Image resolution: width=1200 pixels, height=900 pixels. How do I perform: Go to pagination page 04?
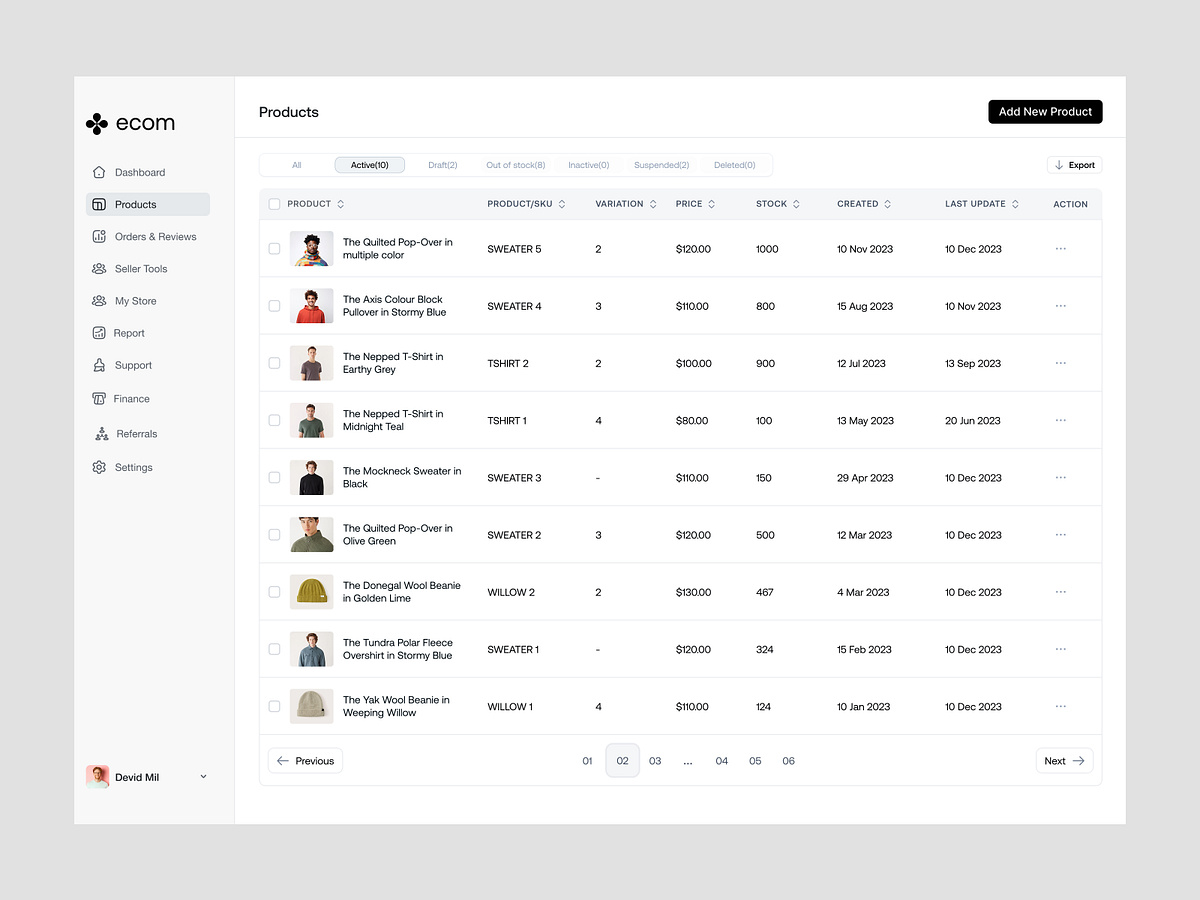(722, 760)
